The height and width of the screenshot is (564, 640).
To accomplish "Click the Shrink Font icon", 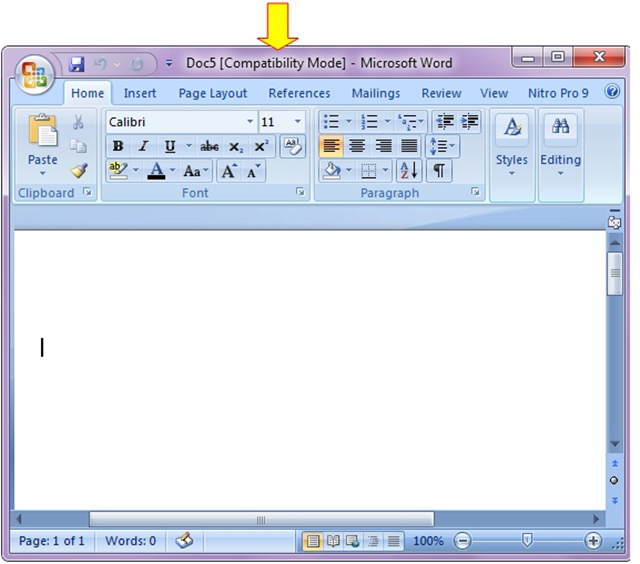I will (x=253, y=171).
